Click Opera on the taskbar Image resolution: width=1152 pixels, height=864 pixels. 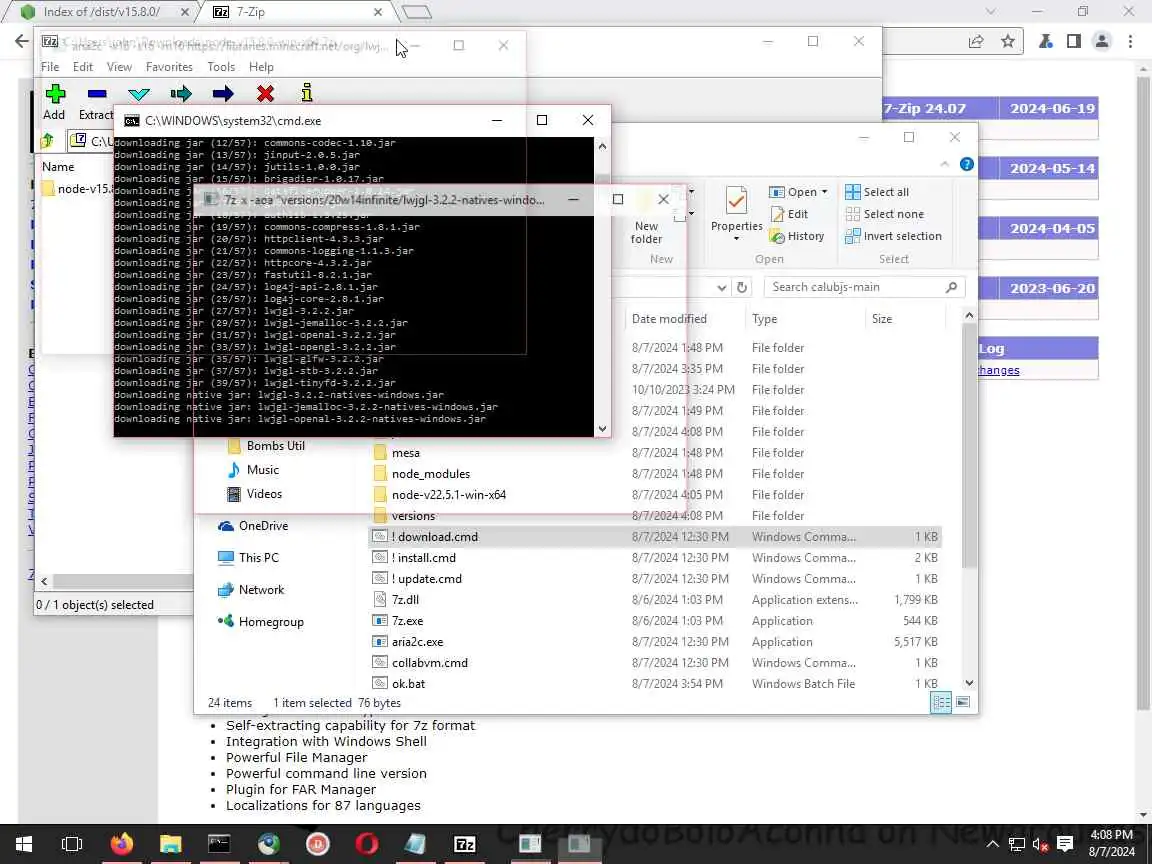[x=367, y=843]
